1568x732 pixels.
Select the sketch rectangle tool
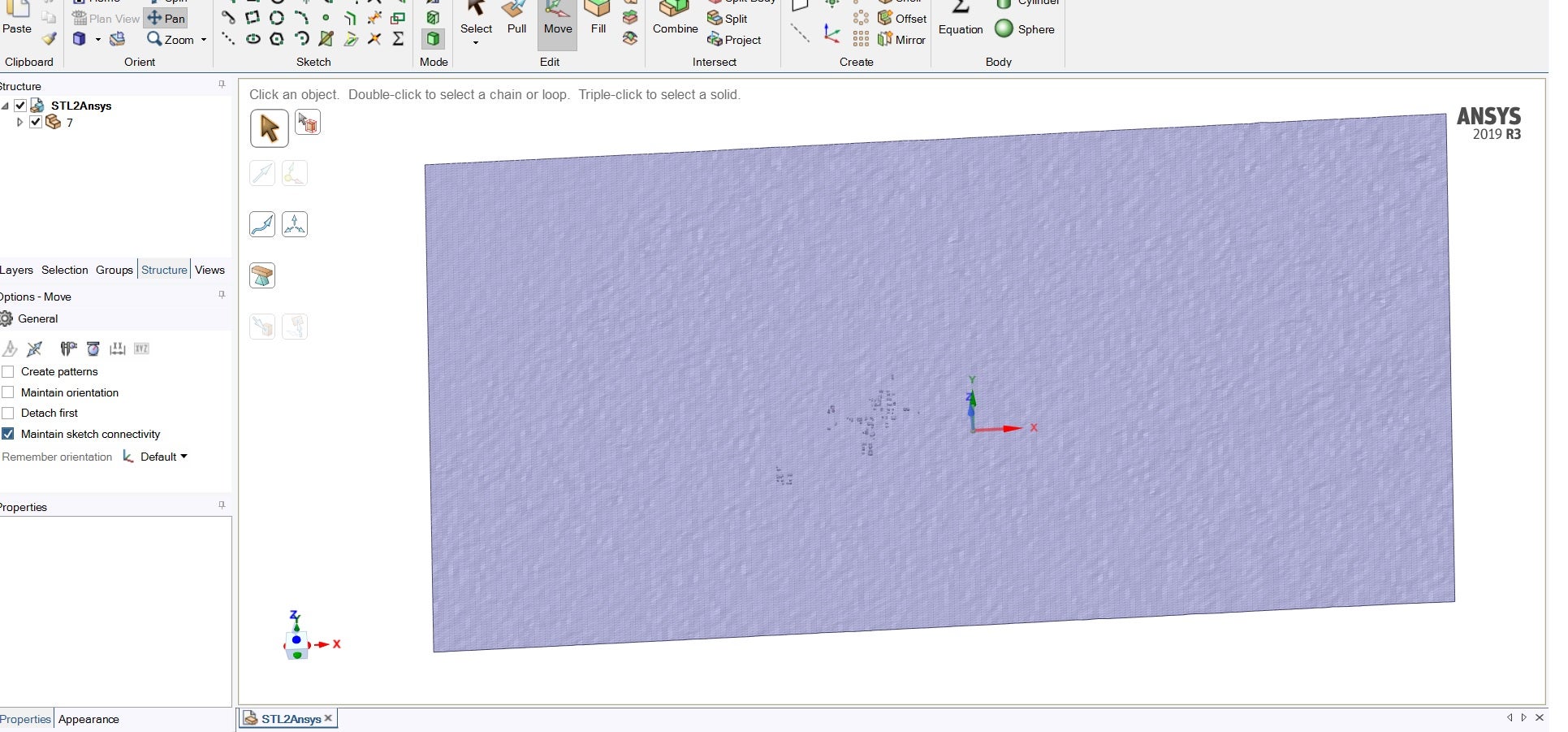253,17
